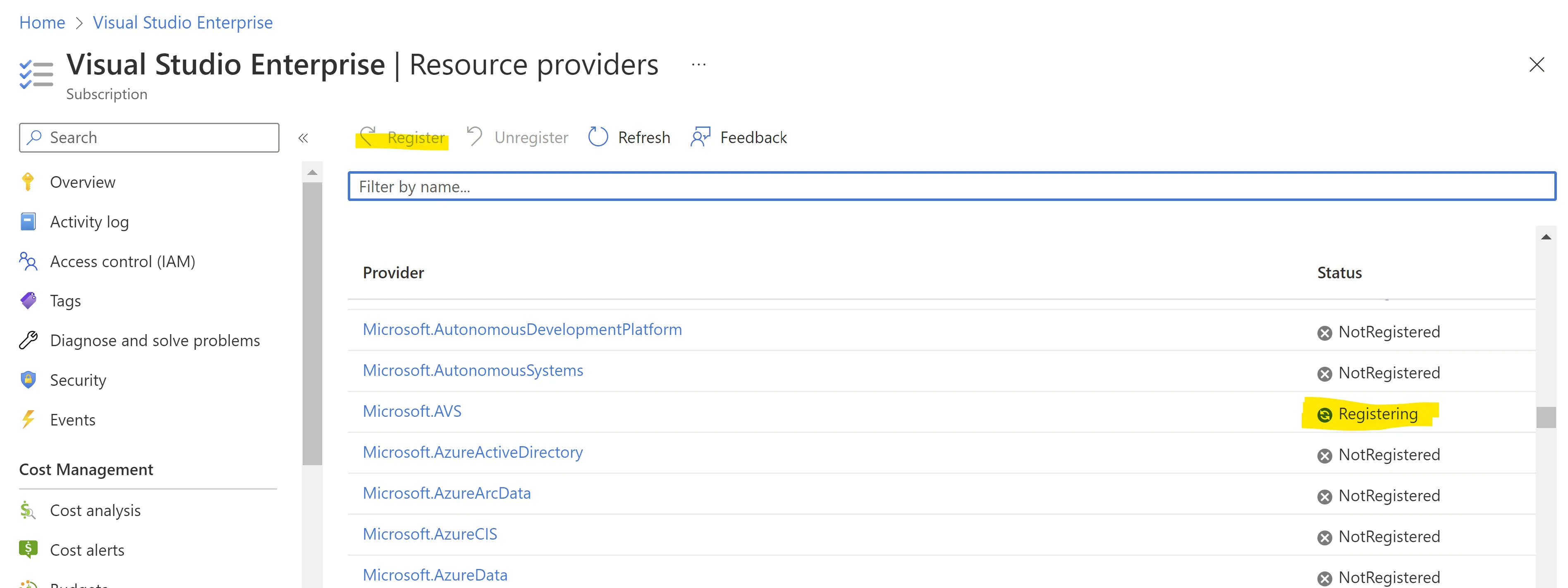The image size is (1568, 588).
Task: Click the purple Tags icon
Action: point(28,301)
